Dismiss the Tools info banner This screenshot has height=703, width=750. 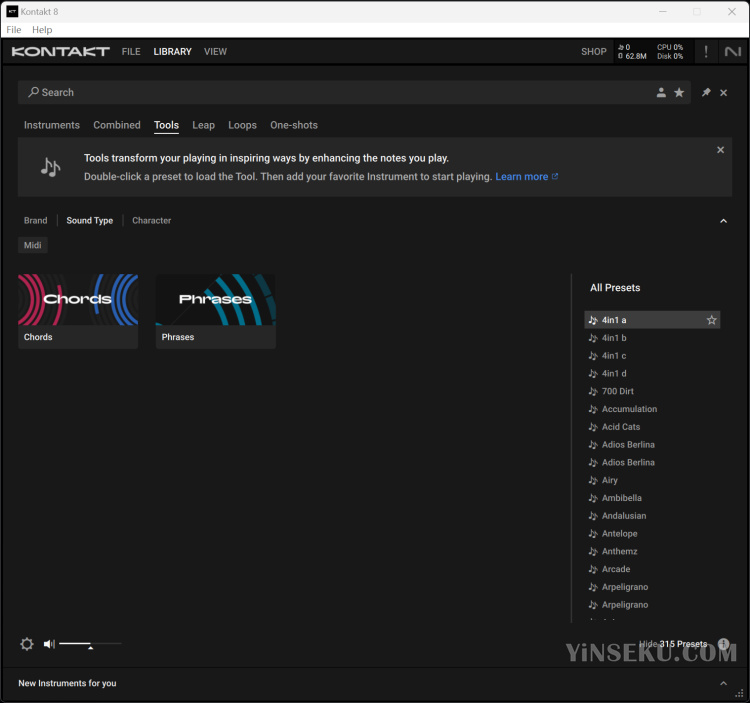click(x=720, y=150)
